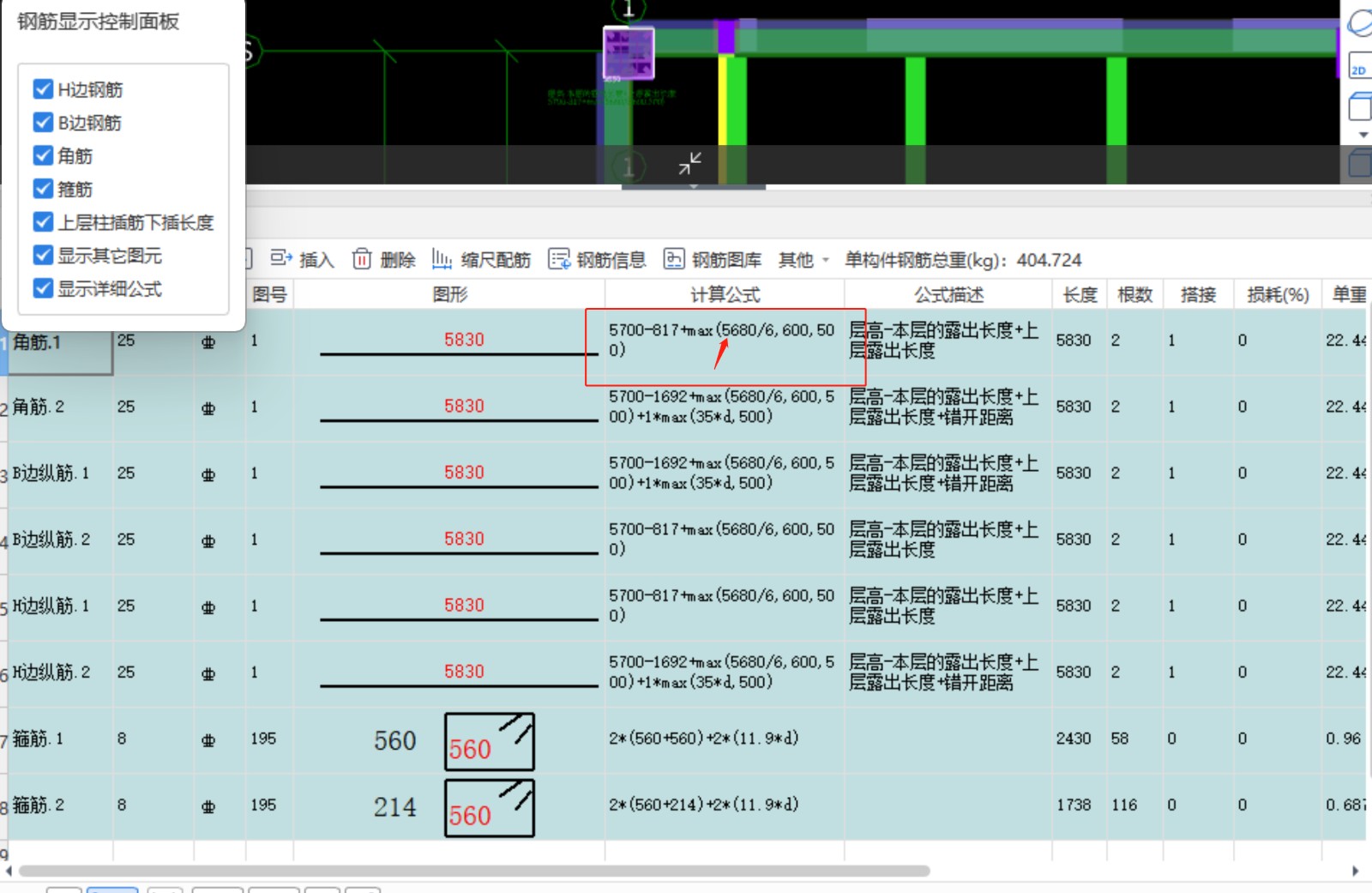Select the 图号 column header
This screenshot has width=1372, height=893.
[x=269, y=294]
